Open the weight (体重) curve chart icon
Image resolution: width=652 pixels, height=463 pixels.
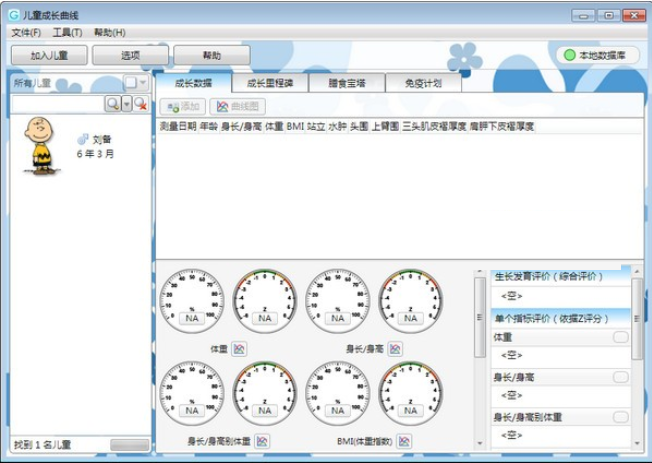click(239, 349)
